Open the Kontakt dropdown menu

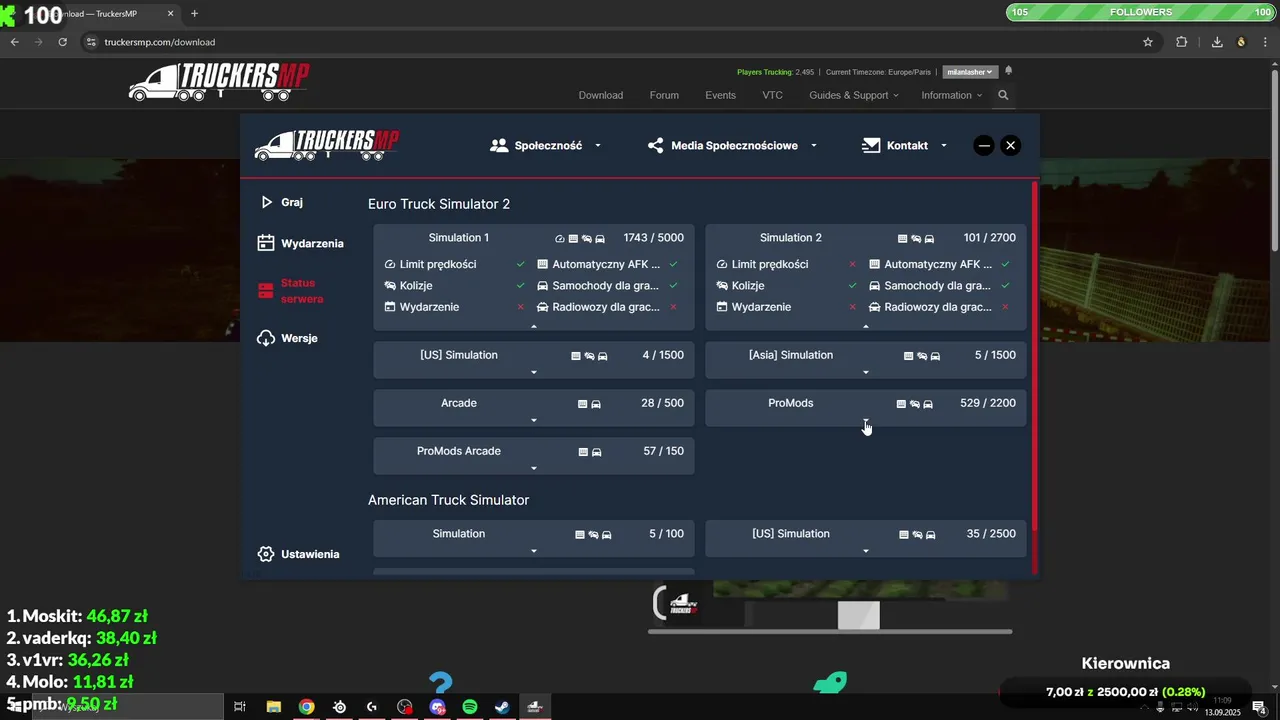[x=904, y=145]
